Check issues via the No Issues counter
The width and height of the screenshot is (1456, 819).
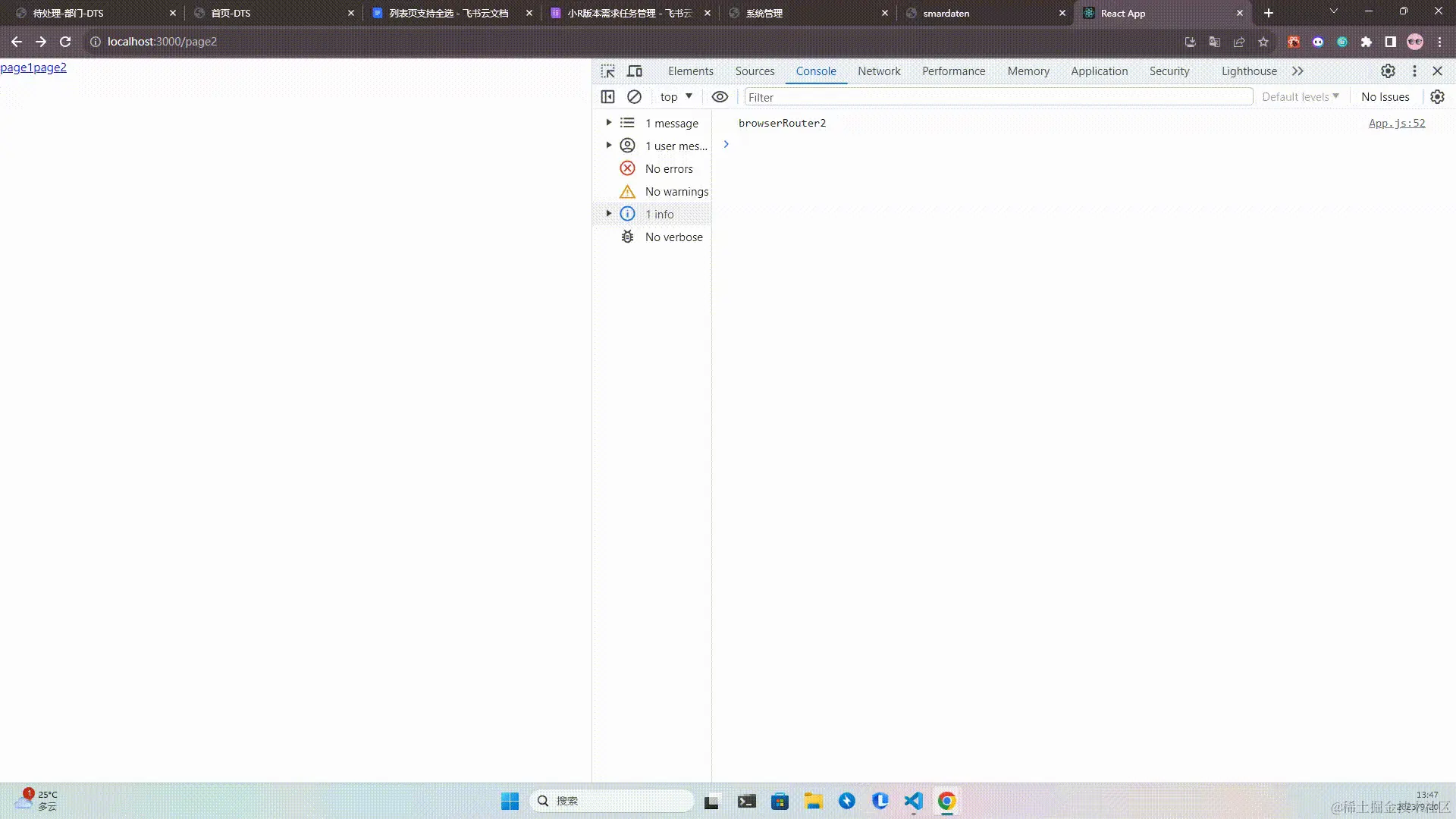[1384, 96]
